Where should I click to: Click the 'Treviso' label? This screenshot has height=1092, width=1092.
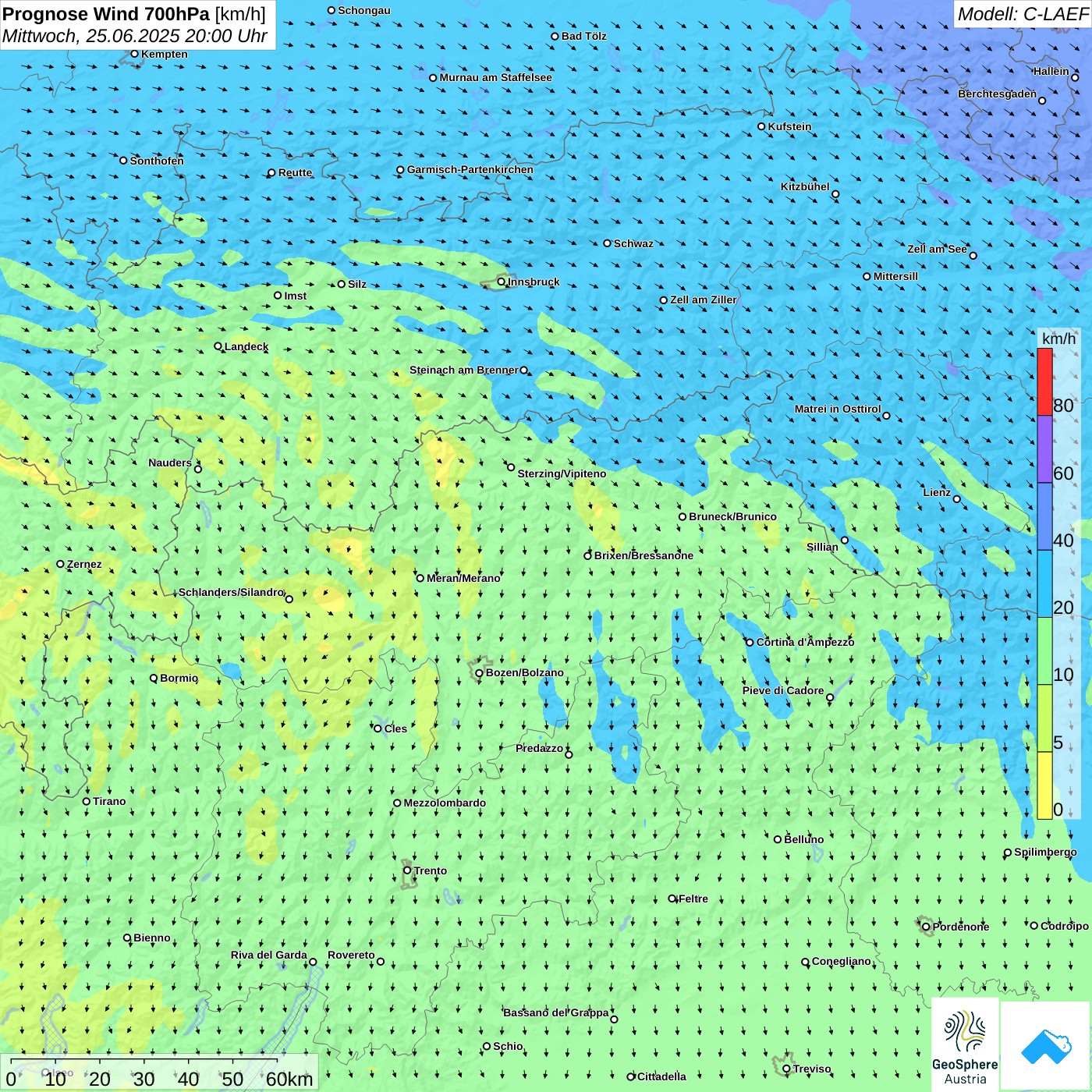coord(812,1069)
